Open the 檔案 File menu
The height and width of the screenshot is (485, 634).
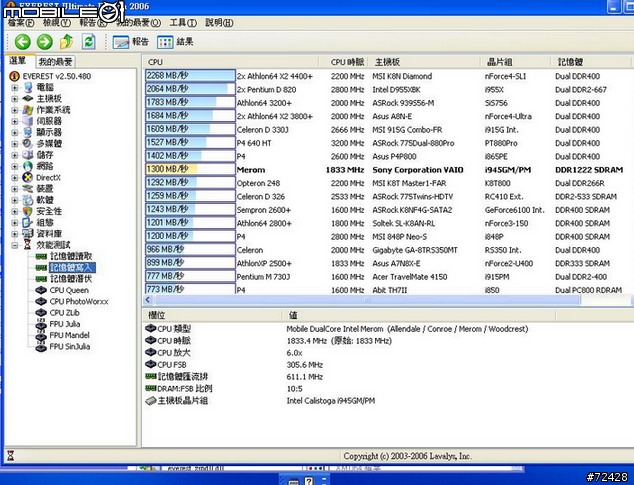pyautogui.click(x=21, y=23)
